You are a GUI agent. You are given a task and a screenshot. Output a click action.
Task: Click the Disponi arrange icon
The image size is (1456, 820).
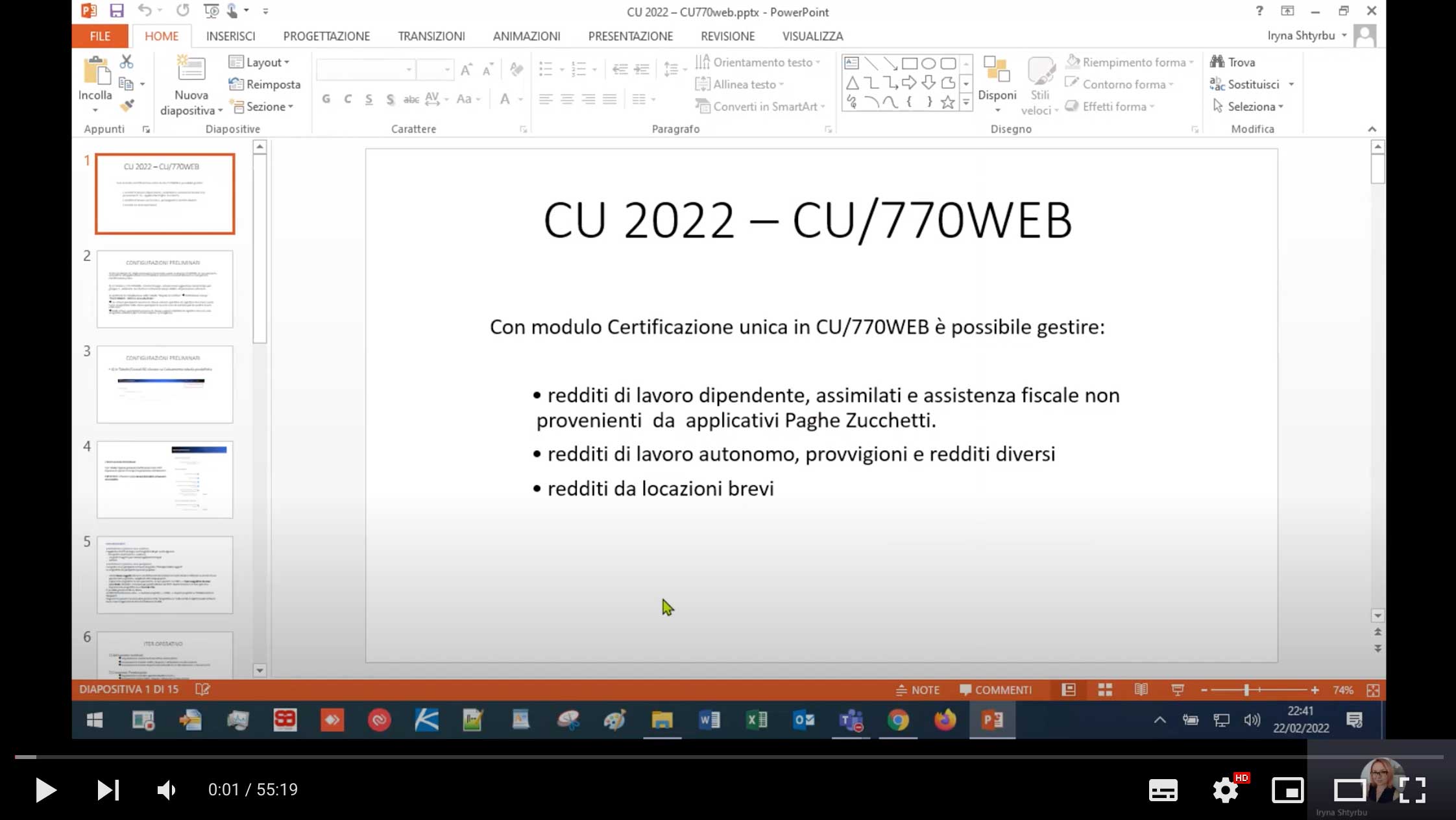(997, 69)
